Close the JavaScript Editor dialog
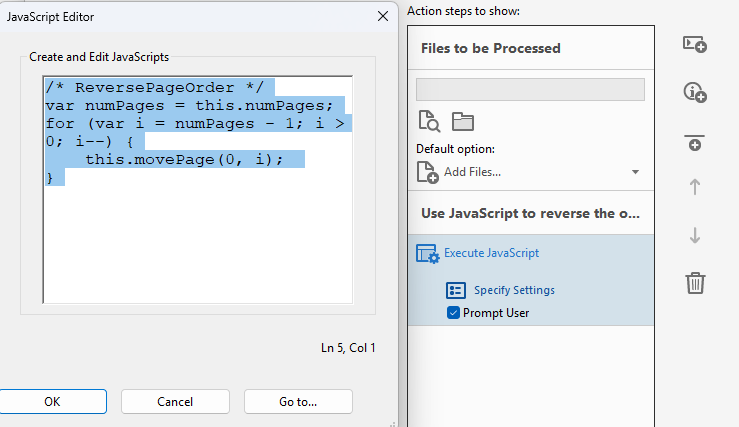The height and width of the screenshot is (427, 739). (x=383, y=16)
